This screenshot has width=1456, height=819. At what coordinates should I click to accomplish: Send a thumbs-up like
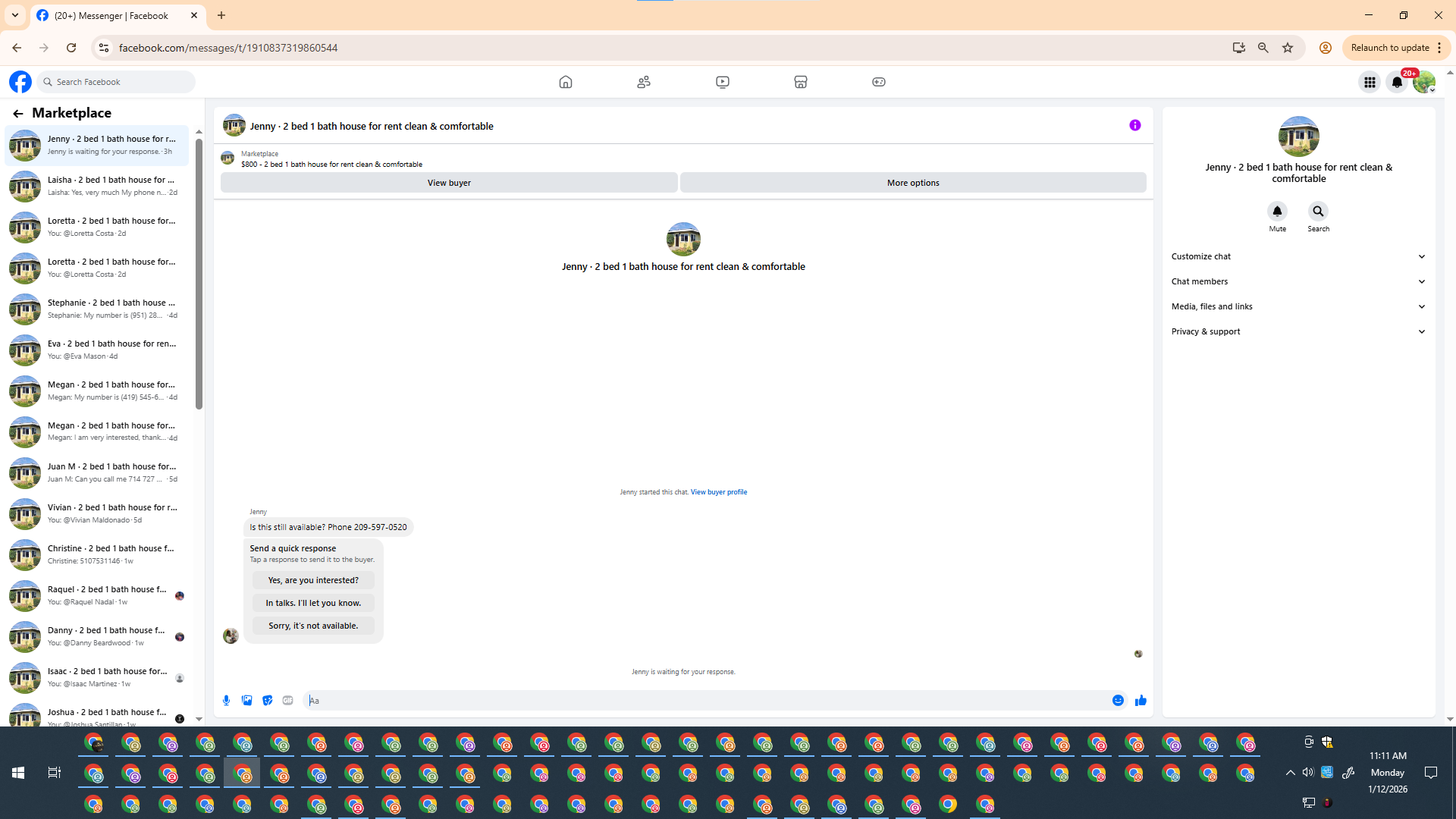tap(1141, 701)
